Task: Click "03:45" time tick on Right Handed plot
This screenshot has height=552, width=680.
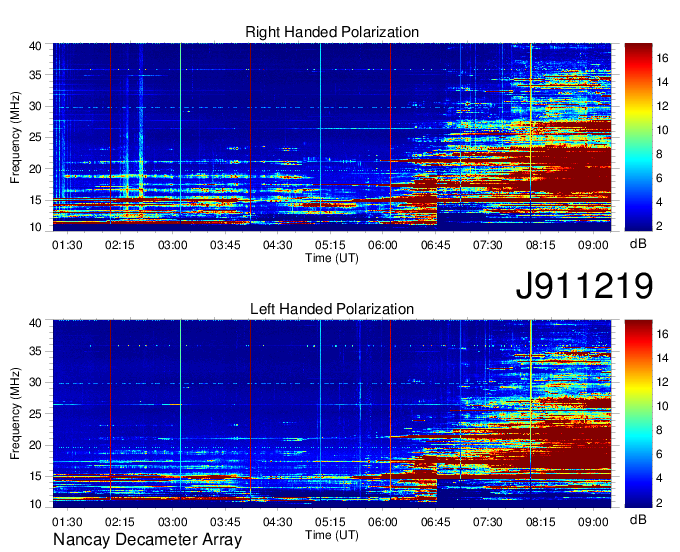Action: point(225,245)
